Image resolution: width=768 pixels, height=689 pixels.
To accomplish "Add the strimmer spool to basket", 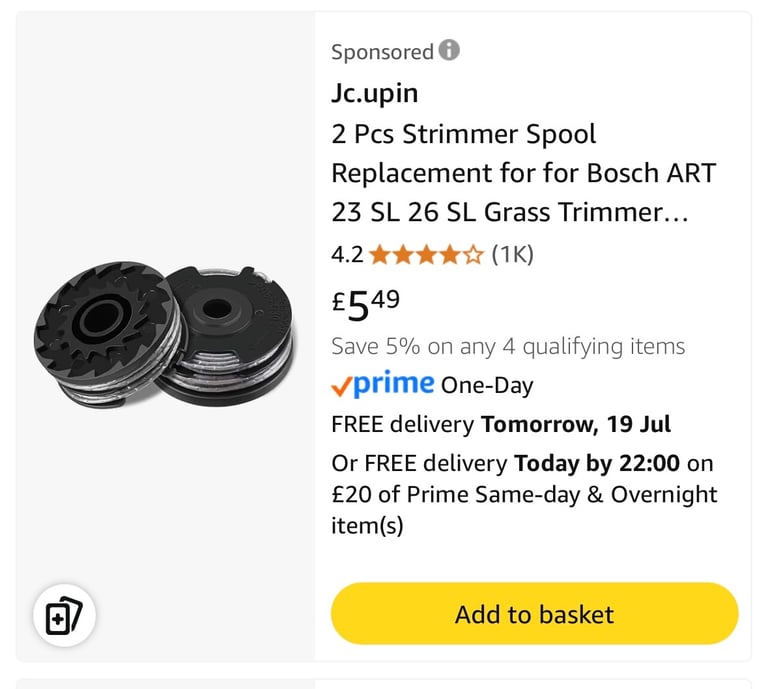I will [534, 614].
